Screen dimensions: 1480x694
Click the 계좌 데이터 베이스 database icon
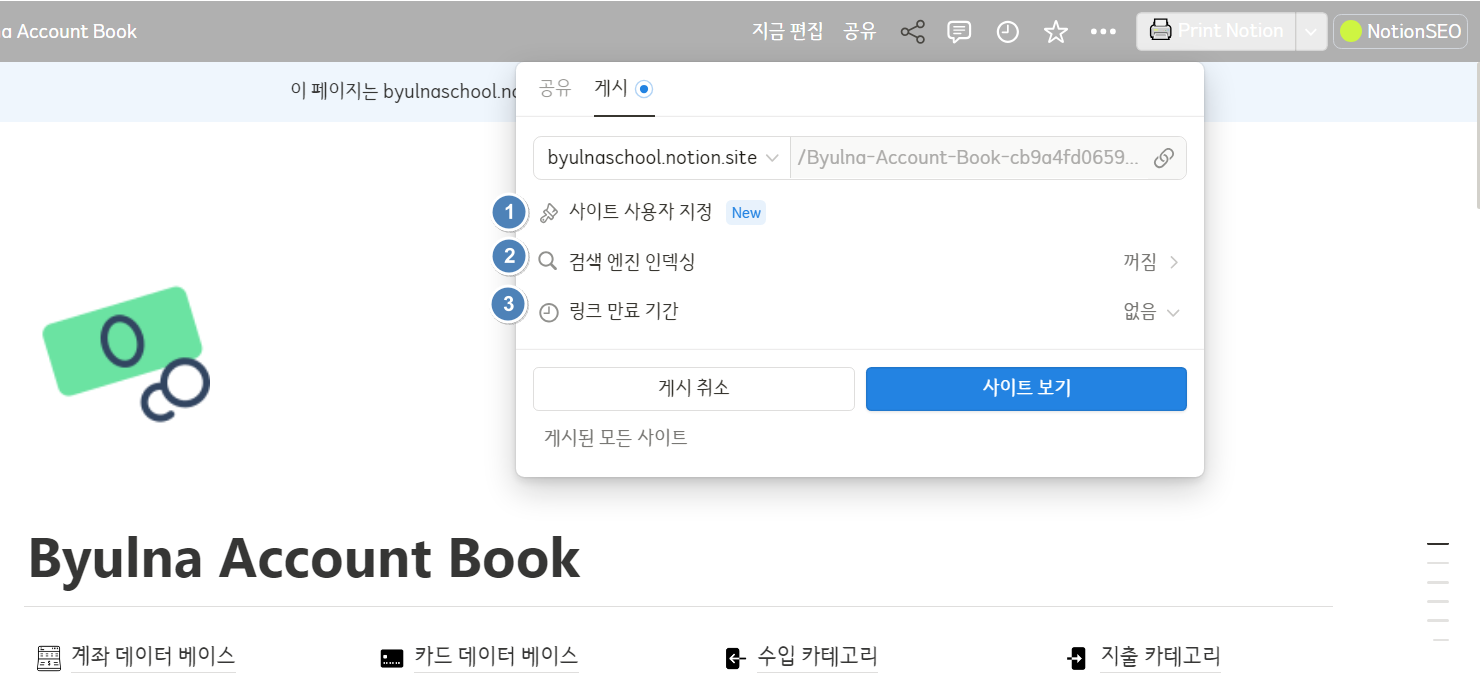[x=47, y=657]
